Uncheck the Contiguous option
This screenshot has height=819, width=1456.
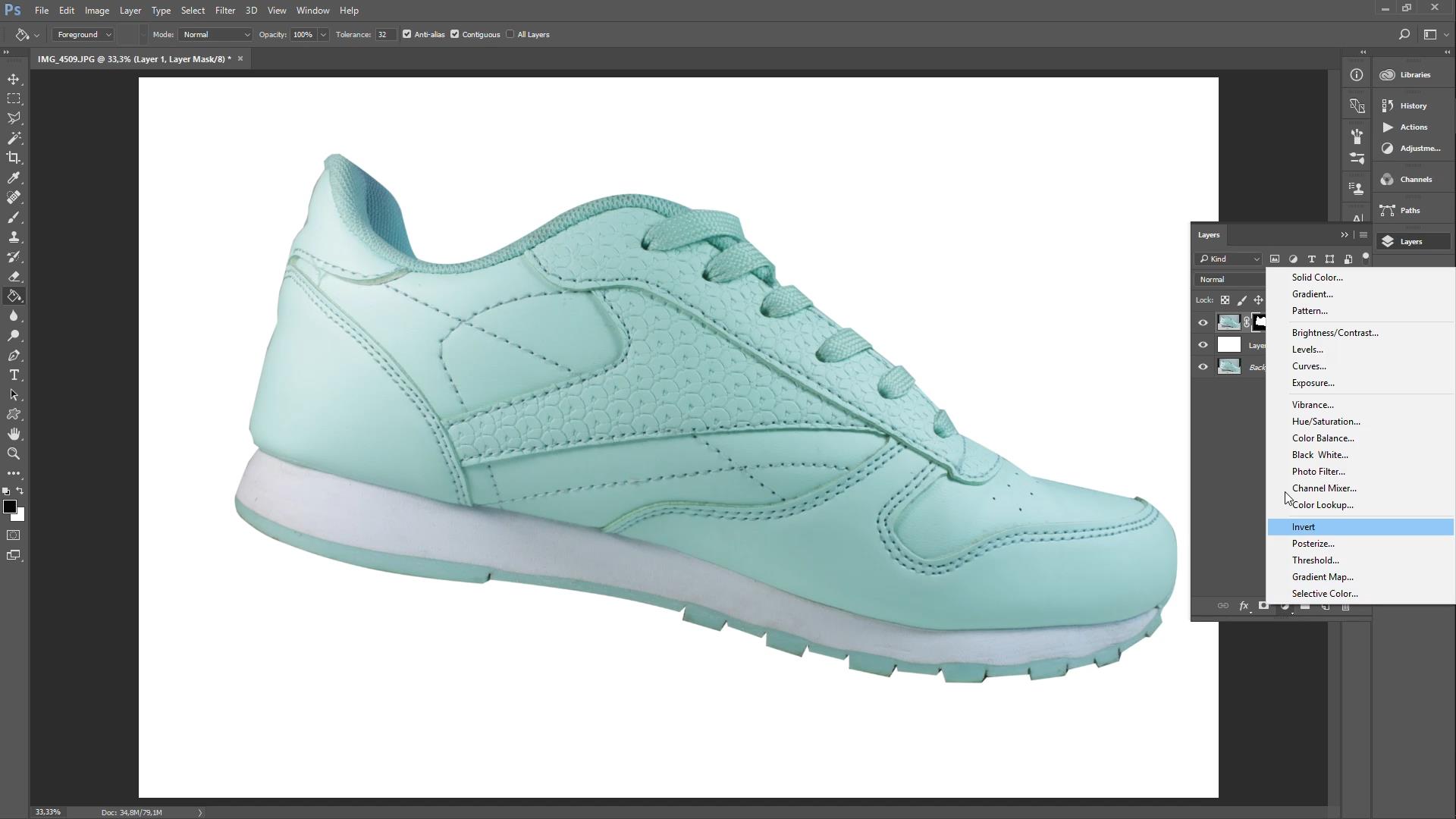click(x=455, y=34)
